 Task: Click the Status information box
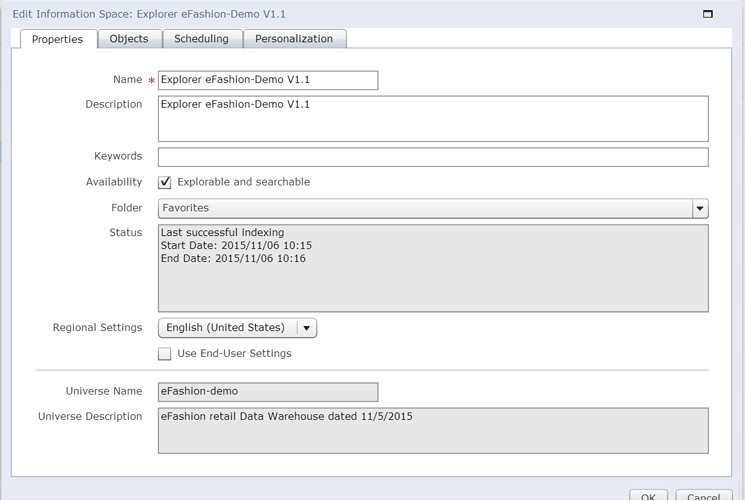click(433, 268)
